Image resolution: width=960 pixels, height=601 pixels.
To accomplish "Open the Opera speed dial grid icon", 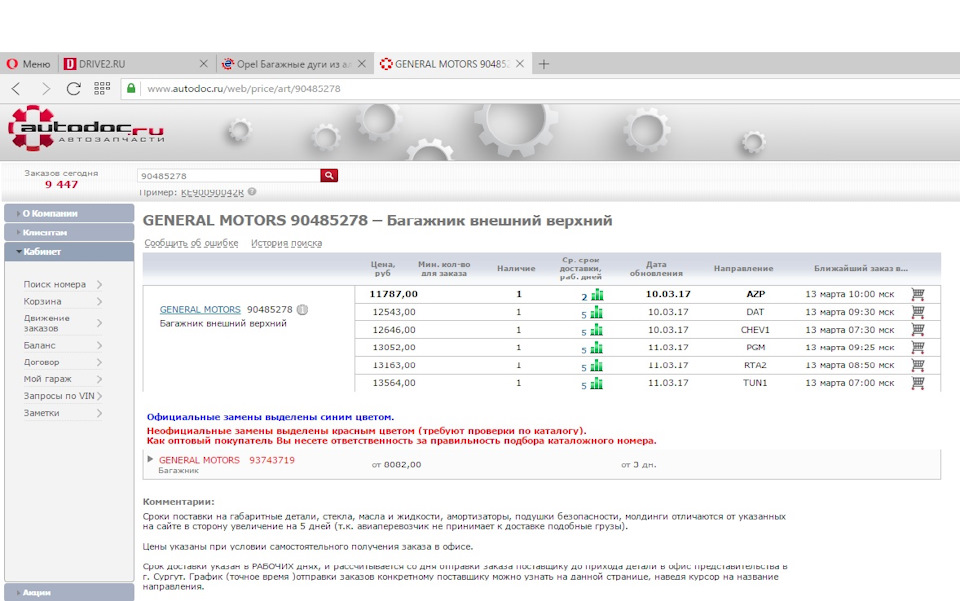I will [x=102, y=89].
